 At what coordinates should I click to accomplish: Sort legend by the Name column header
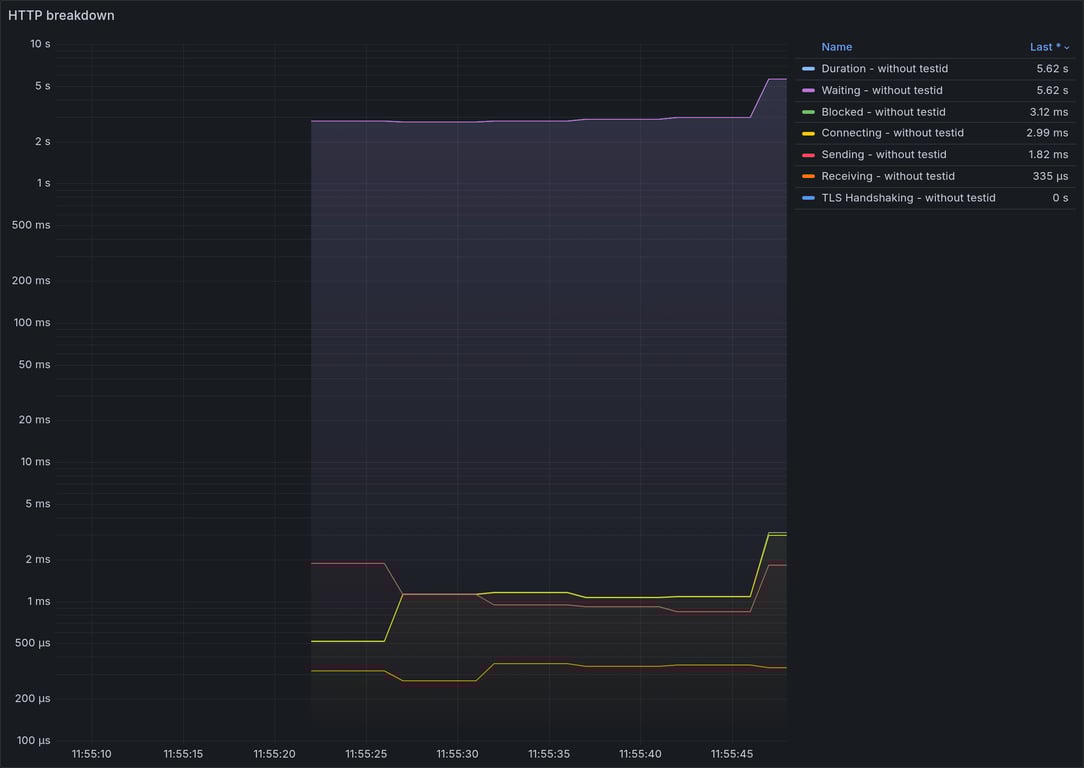pyautogui.click(x=837, y=47)
